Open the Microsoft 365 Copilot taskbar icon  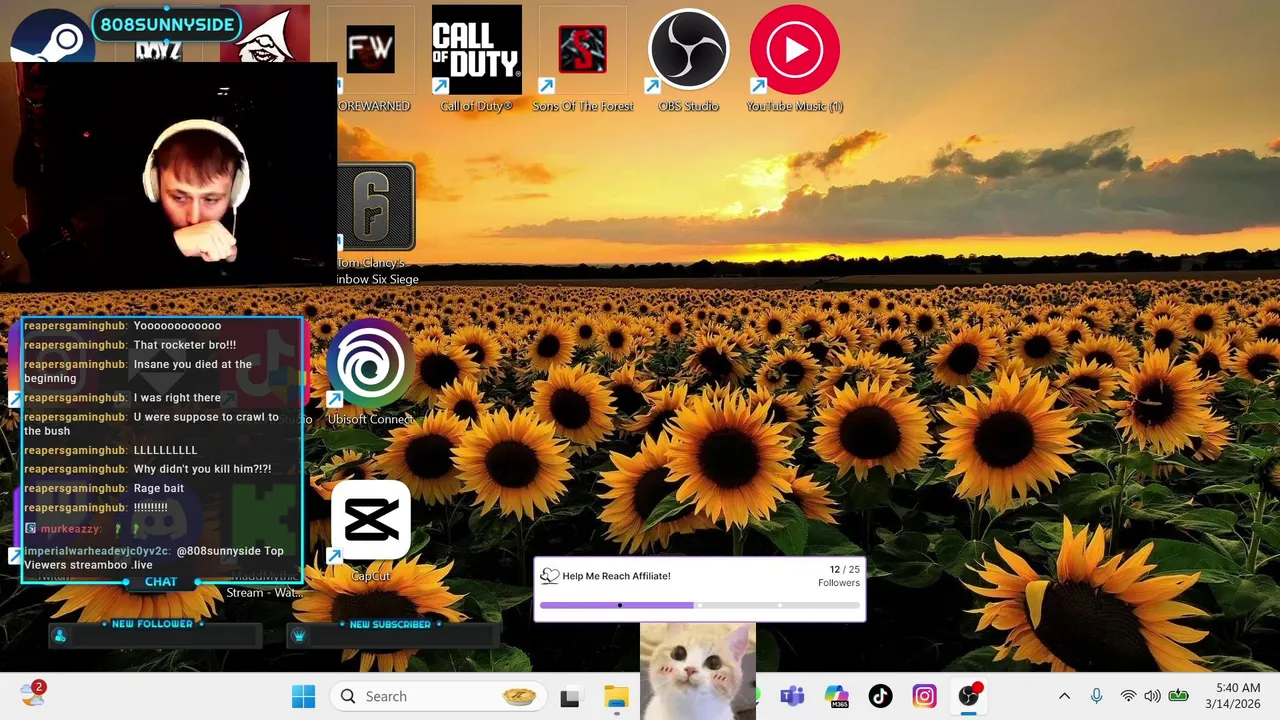tap(836, 696)
